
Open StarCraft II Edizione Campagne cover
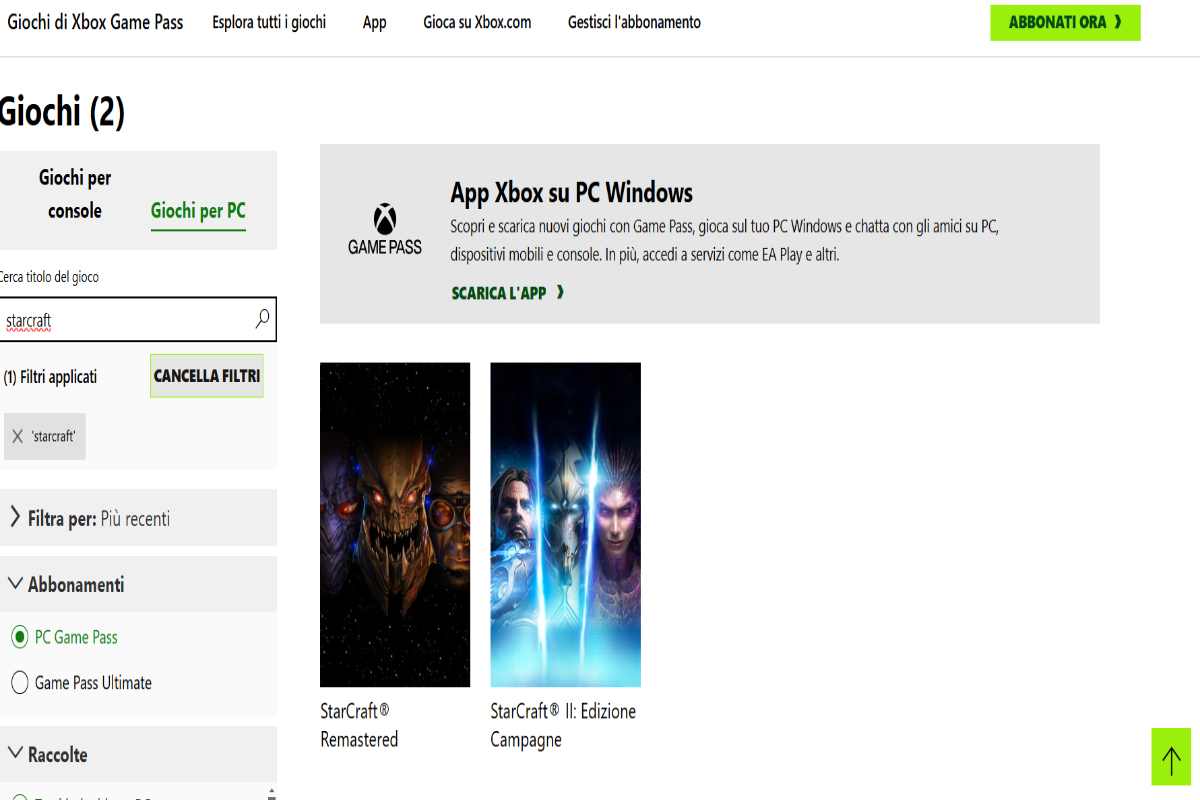(565, 524)
